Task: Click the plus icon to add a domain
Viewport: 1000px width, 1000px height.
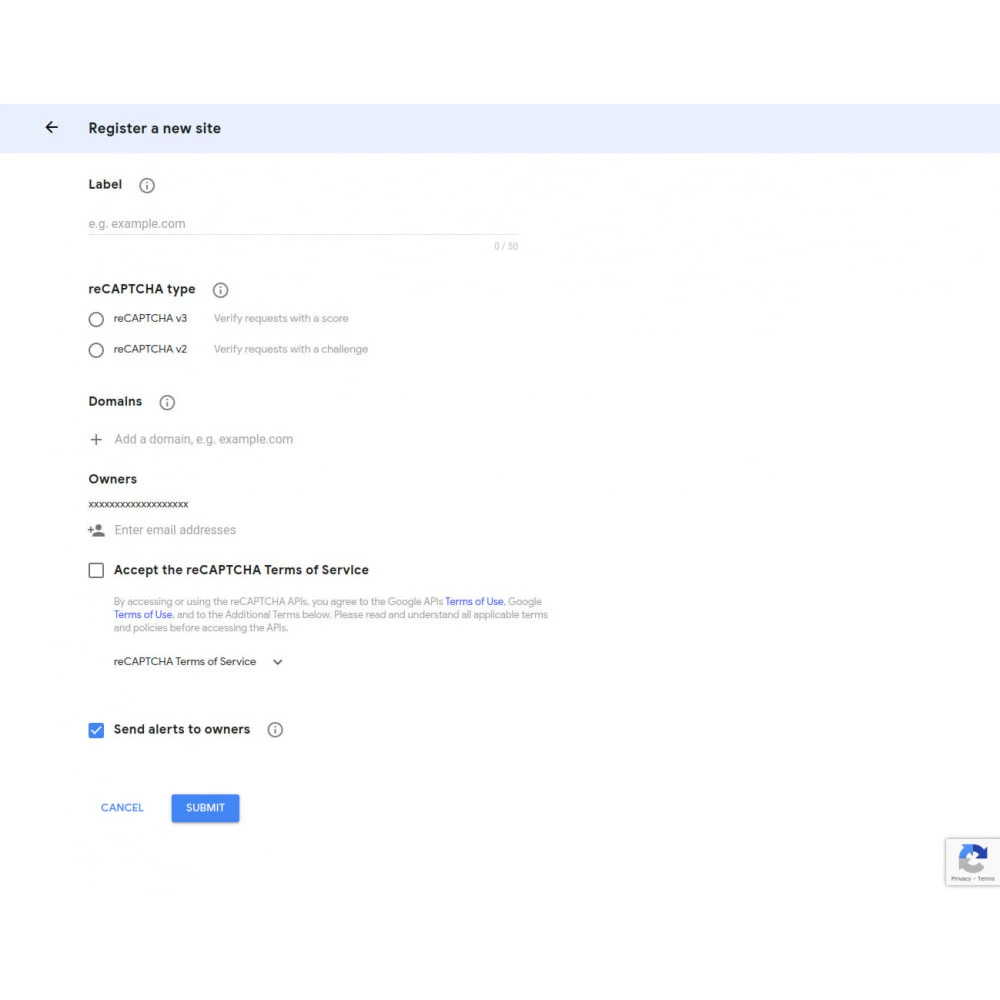Action: tap(96, 439)
